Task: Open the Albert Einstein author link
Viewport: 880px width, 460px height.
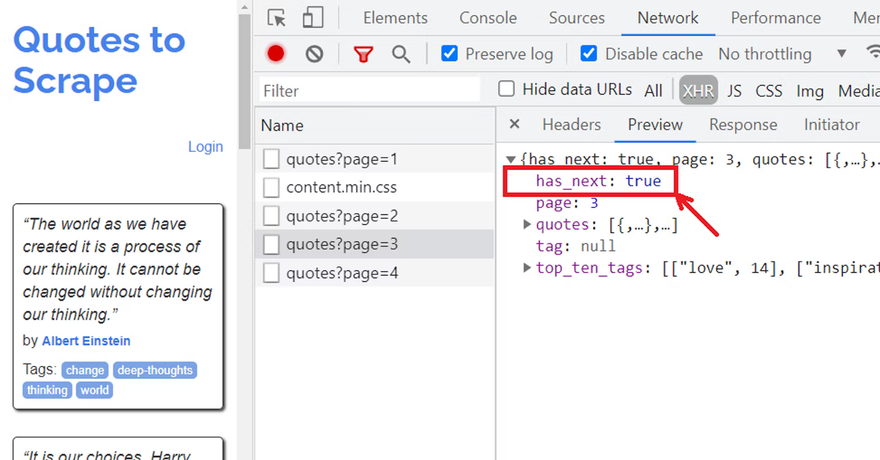Action: coord(86,341)
